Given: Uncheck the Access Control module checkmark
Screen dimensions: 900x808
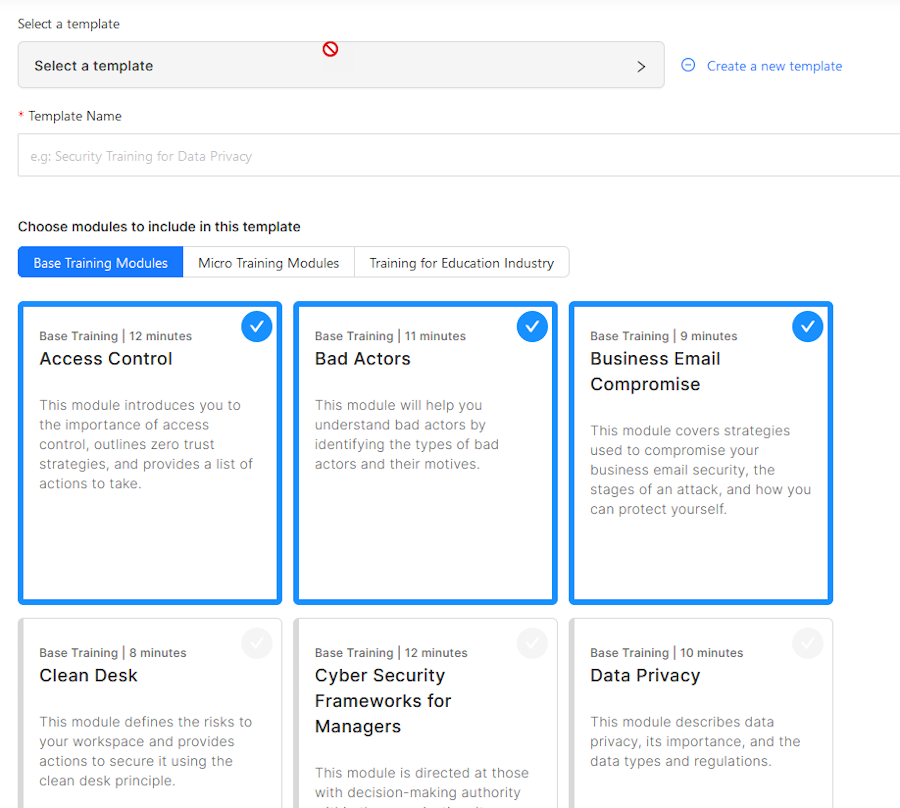Looking at the screenshot, I should 257,327.
